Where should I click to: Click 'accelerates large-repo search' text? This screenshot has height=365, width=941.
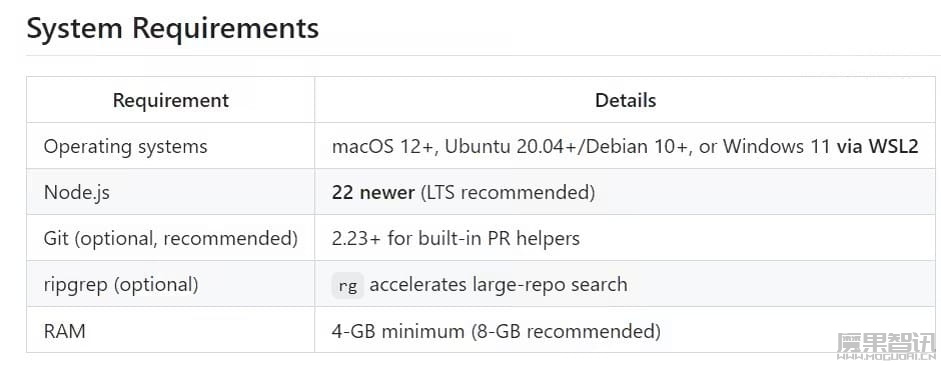click(x=498, y=285)
